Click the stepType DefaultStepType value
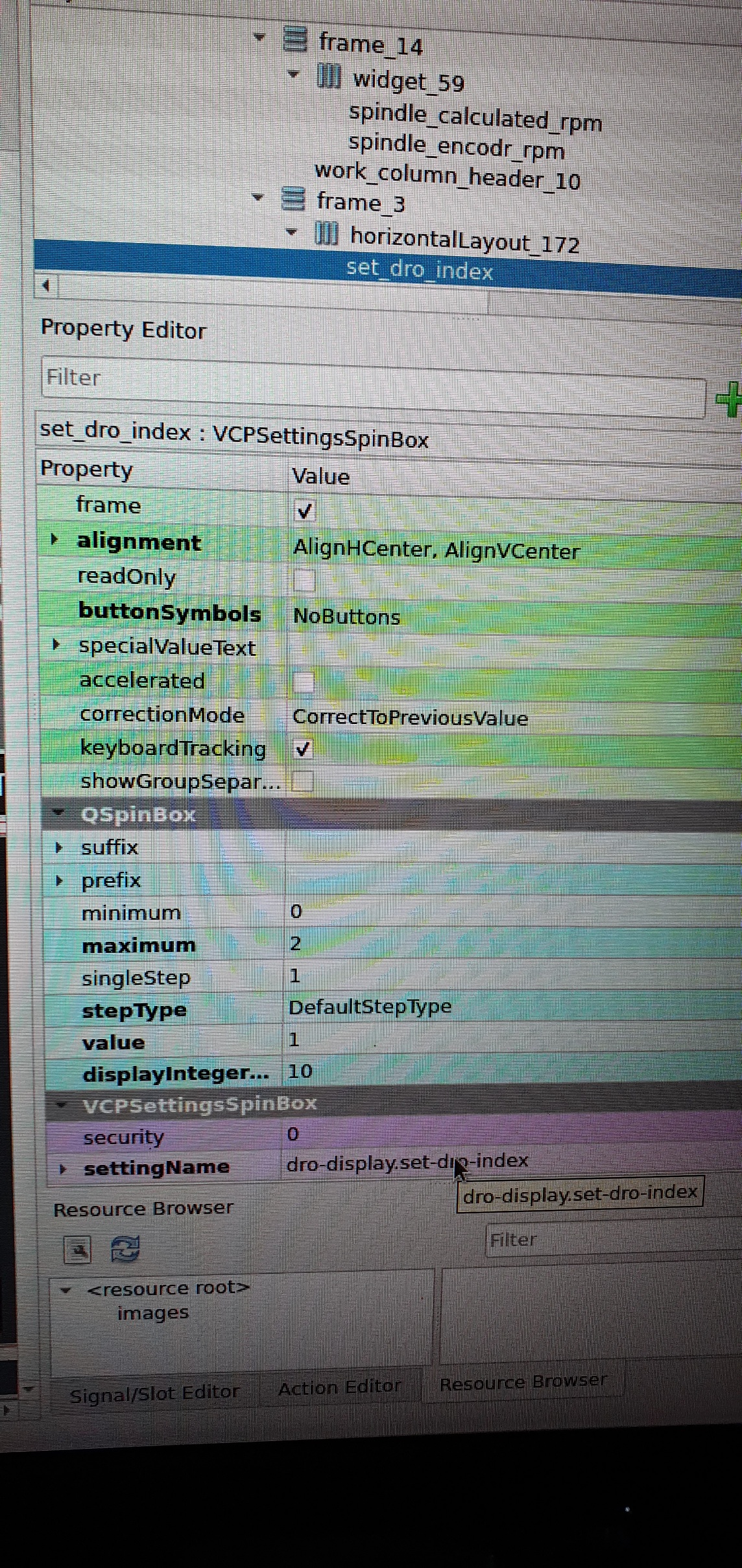Viewport: 742px width, 1568px height. [x=370, y=1007]
